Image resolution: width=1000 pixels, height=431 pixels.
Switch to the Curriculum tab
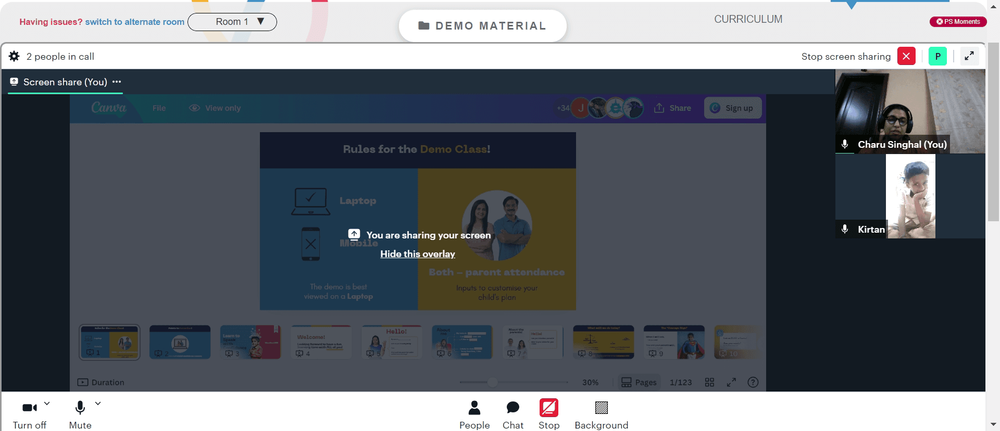(x=748, y=19)
